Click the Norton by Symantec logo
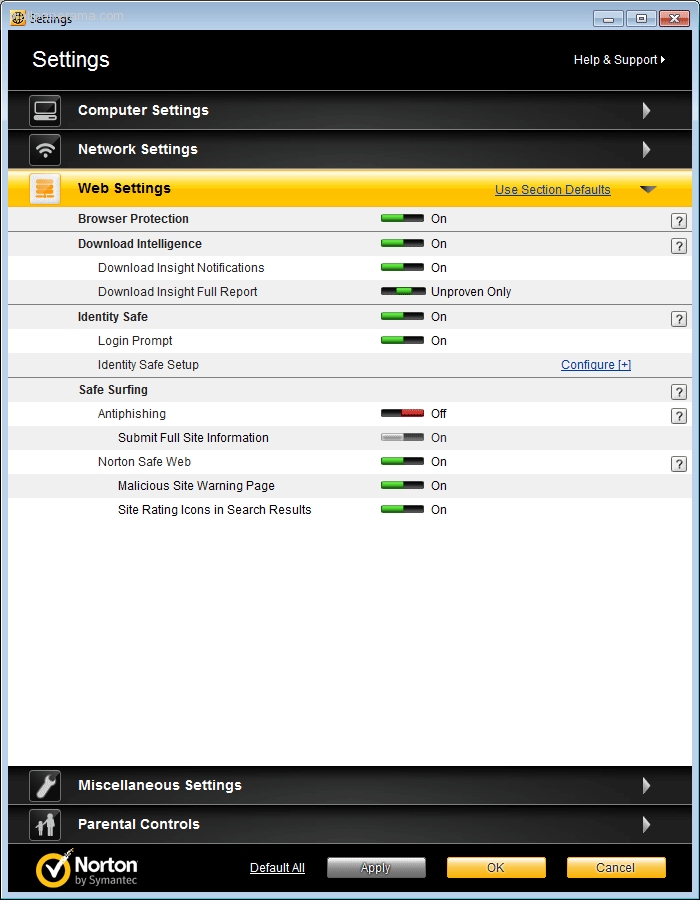Image resolution: width=700 pixels, height=900 pixels. click(x=87, y=868)
